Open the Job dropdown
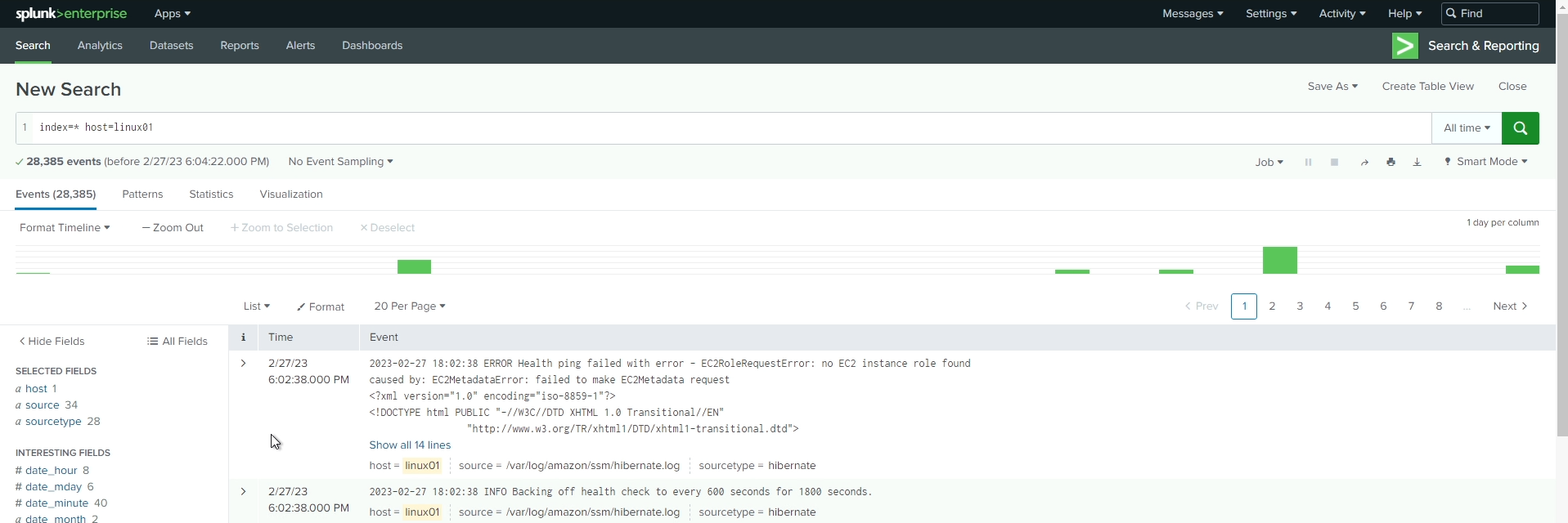Viewport: 1568px width, 523px height. [x=1269, y=162]
